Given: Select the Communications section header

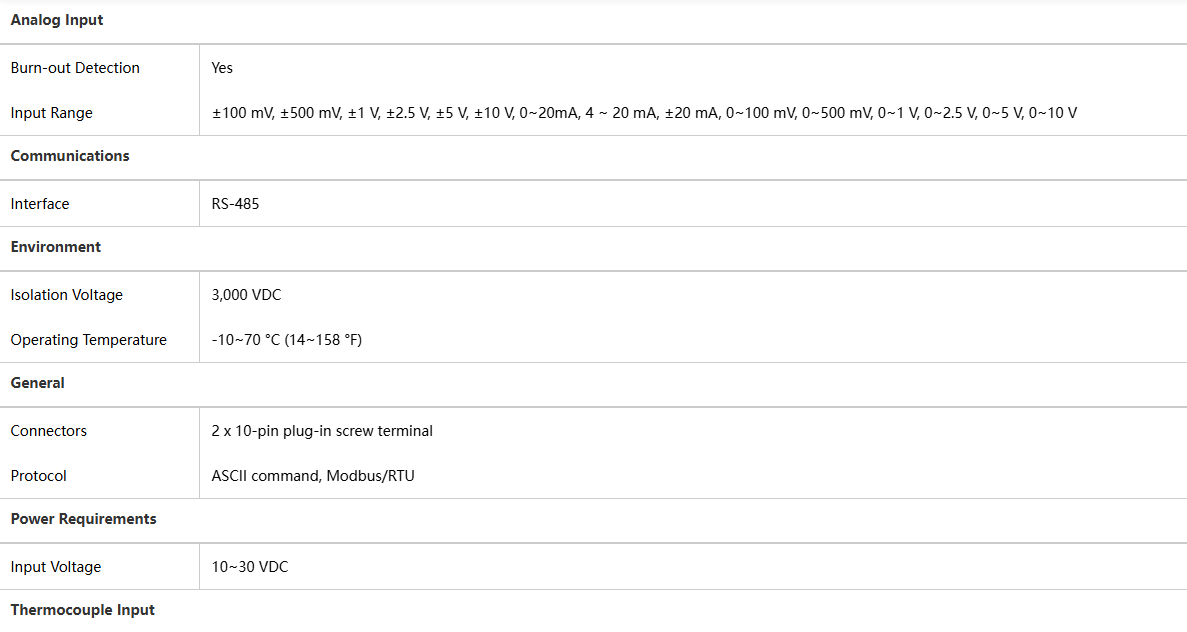Looking at the screenshot, I should [x=70, y=156].
